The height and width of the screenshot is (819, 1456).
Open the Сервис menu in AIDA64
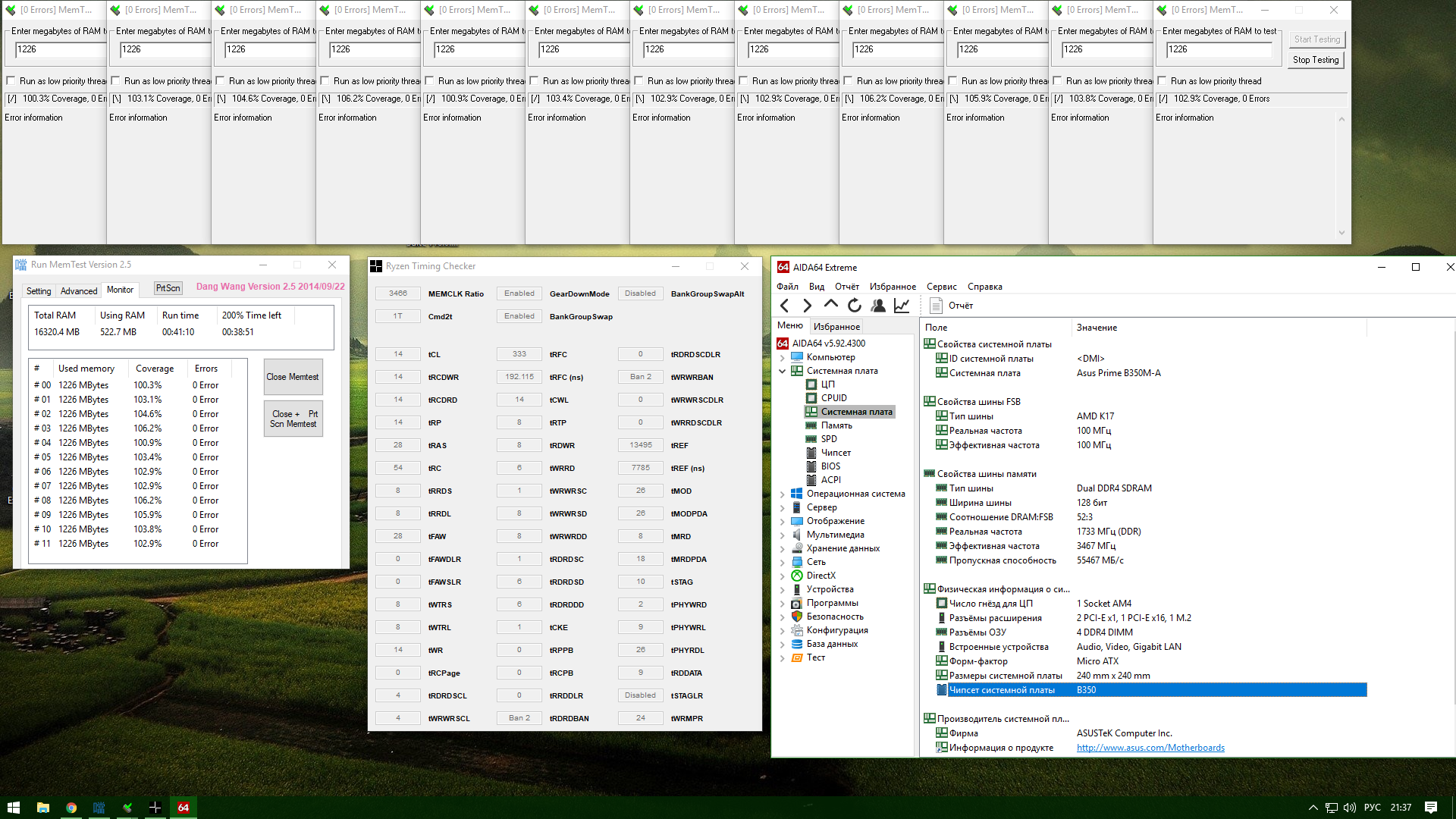941,287
